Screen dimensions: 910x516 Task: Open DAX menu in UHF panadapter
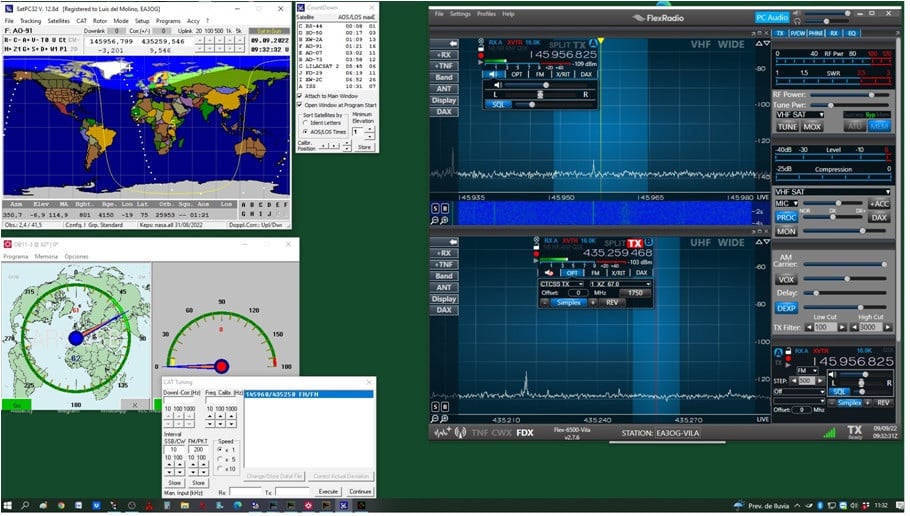(444, 310)
